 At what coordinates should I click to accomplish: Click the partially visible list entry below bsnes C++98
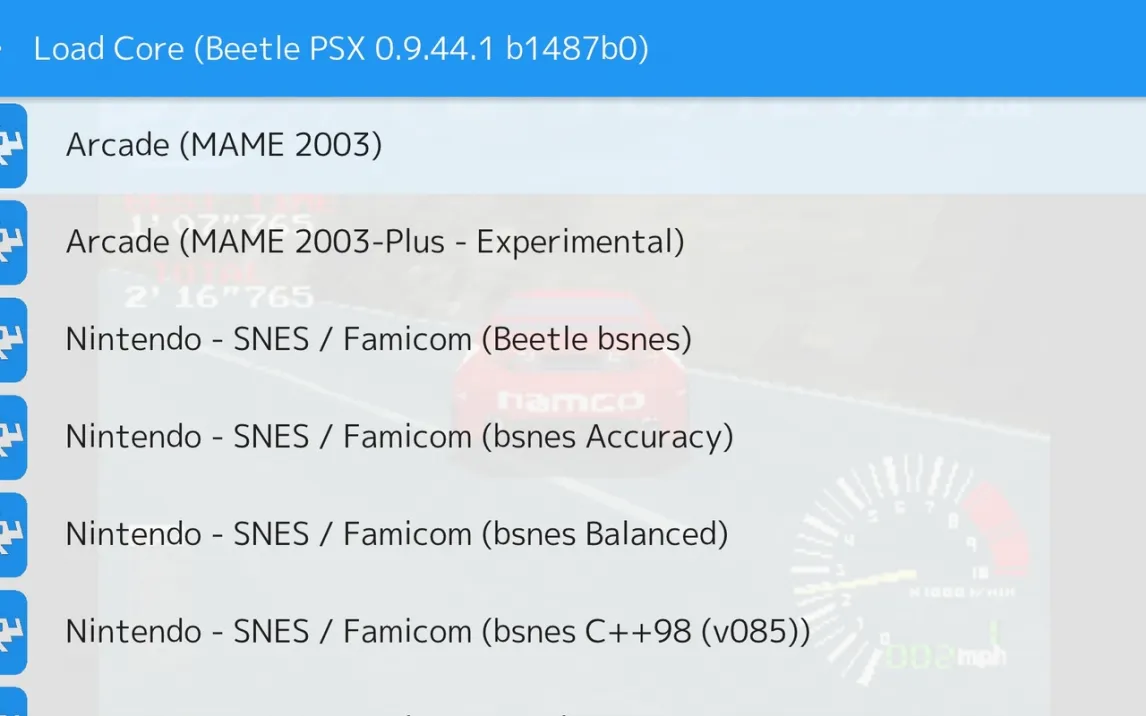pyautogui.click(x=400, y=708)
